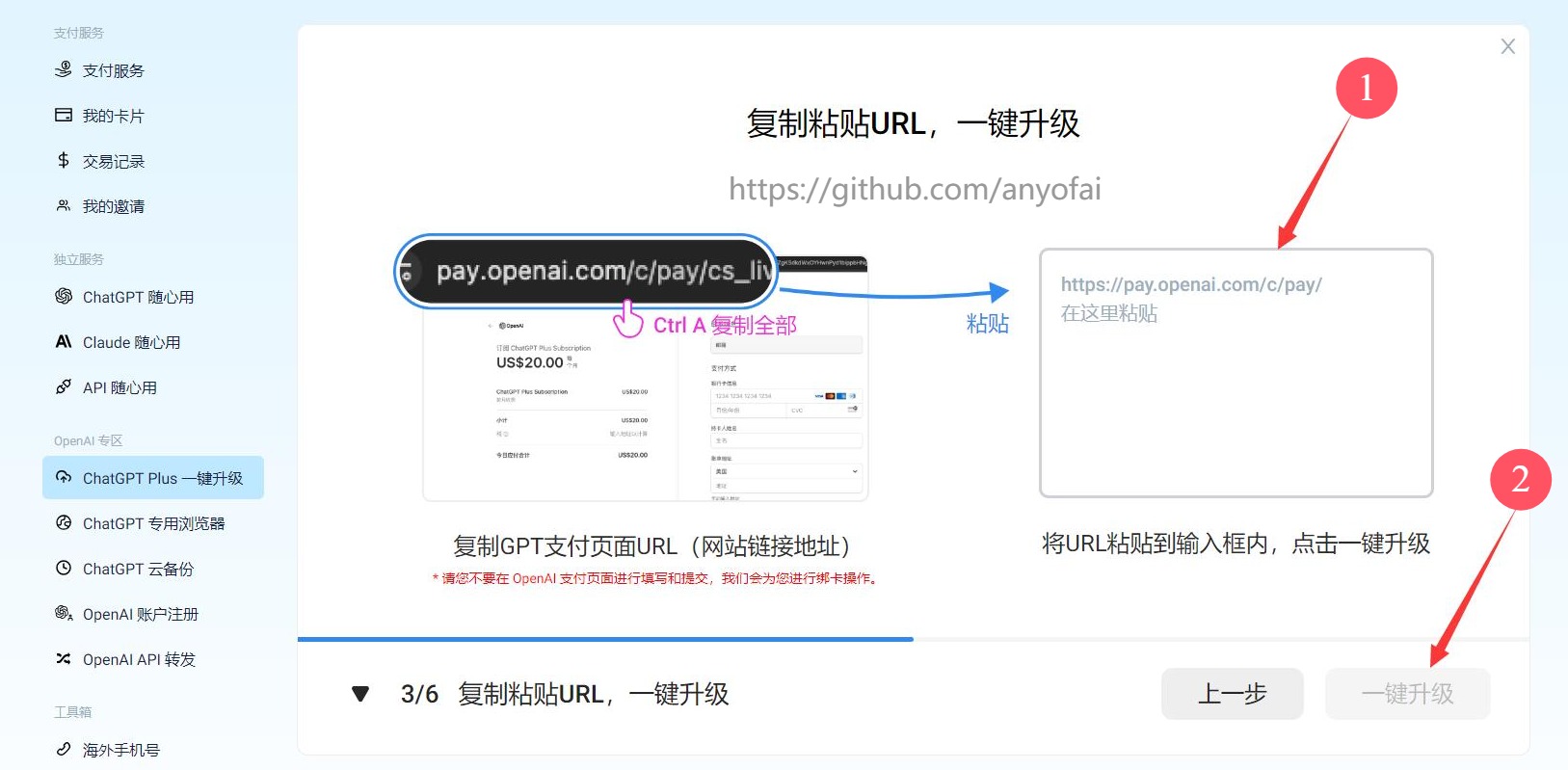Click the shuffle icon beside OpenAI API 转发
The height and width of the screenshot is (770, 1568).
(64, 658)
